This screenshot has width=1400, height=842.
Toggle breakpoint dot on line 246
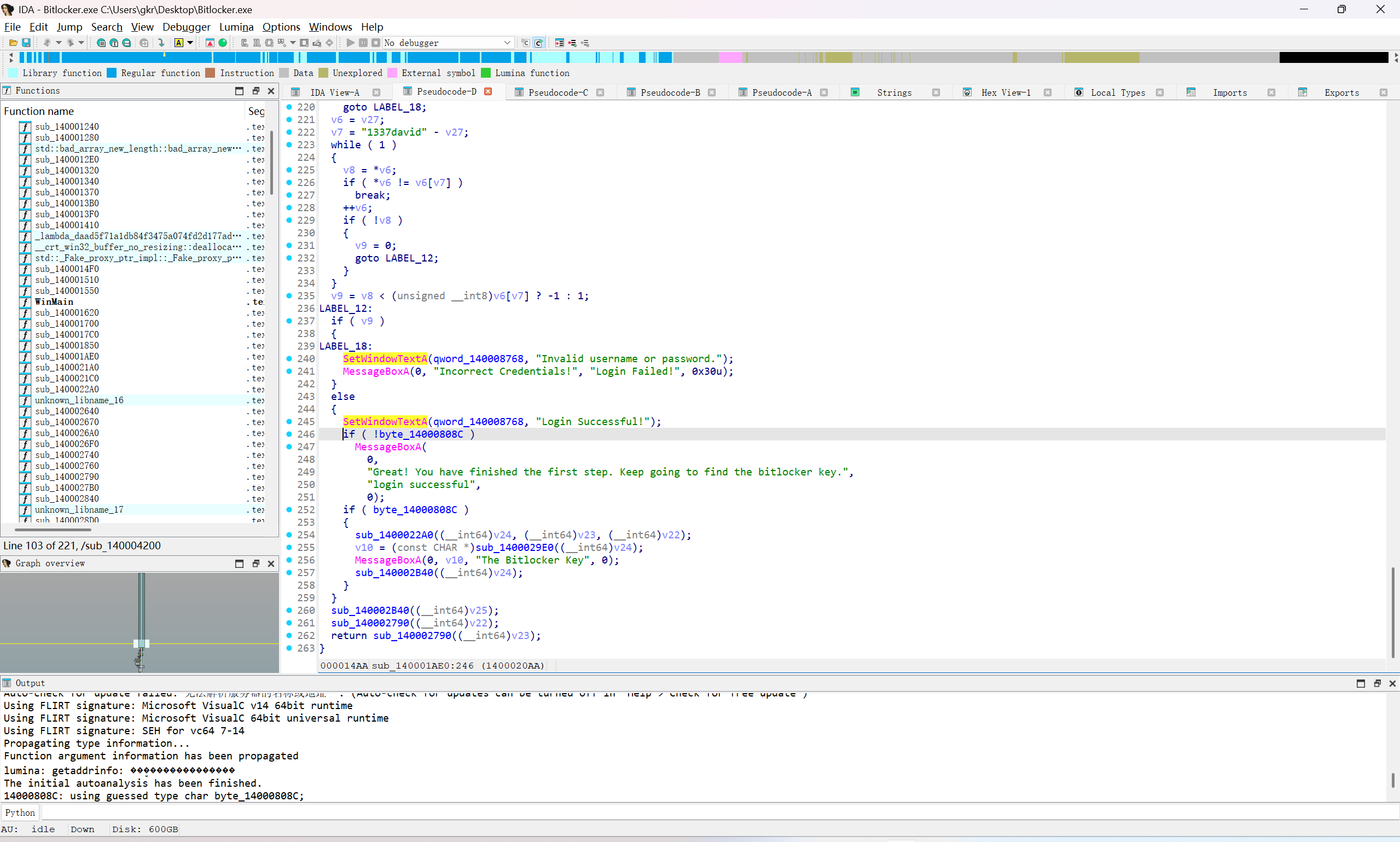pos(289,434)
